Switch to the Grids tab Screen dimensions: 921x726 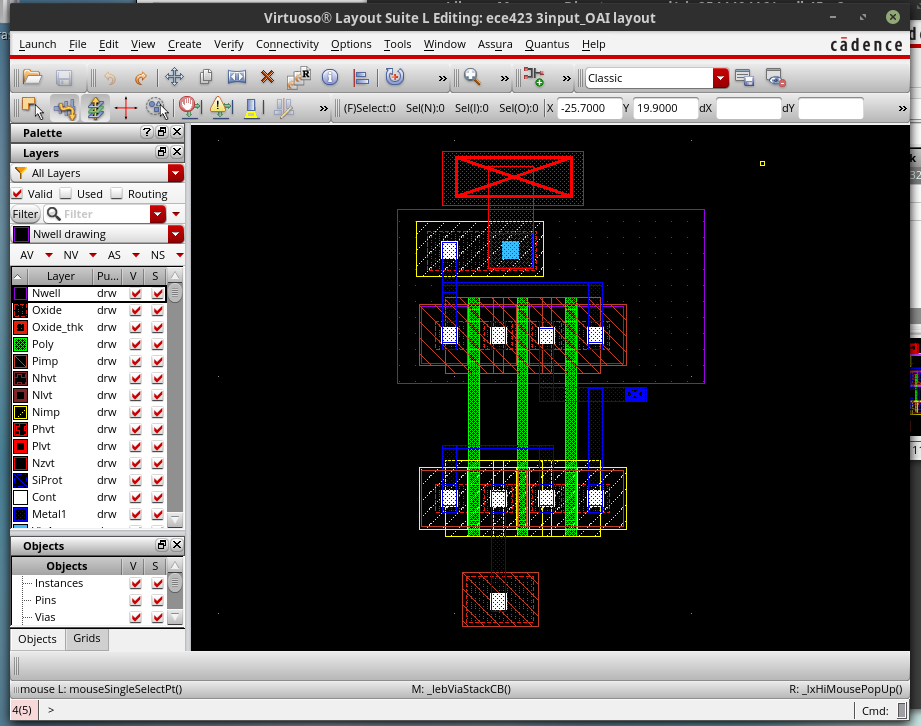tap(86, 638)
